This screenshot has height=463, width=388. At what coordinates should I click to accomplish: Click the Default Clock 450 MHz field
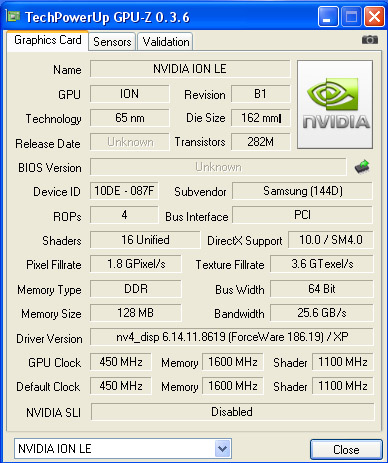(121, 386)
